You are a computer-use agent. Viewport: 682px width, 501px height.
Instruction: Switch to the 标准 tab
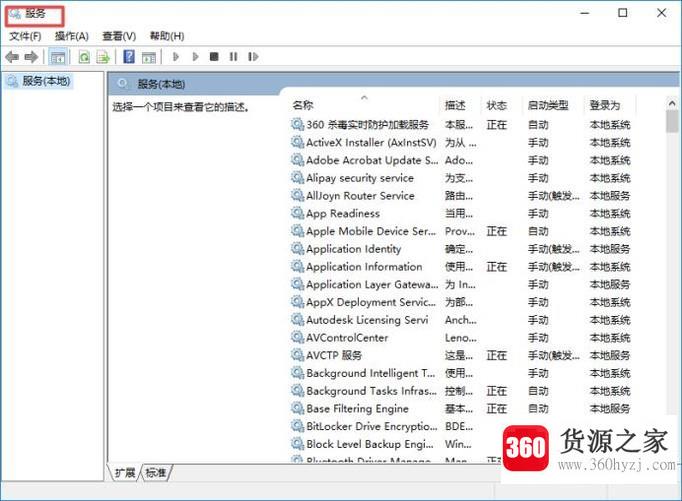(156, 472)
